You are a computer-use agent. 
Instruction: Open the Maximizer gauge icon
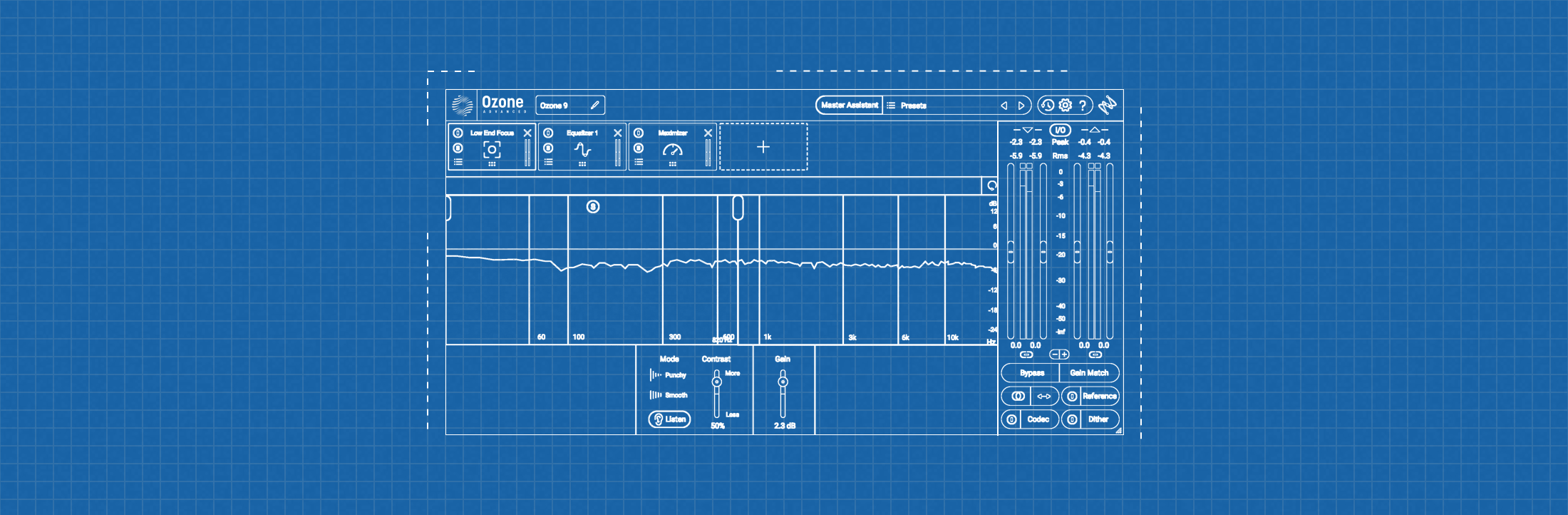point(672,150)
